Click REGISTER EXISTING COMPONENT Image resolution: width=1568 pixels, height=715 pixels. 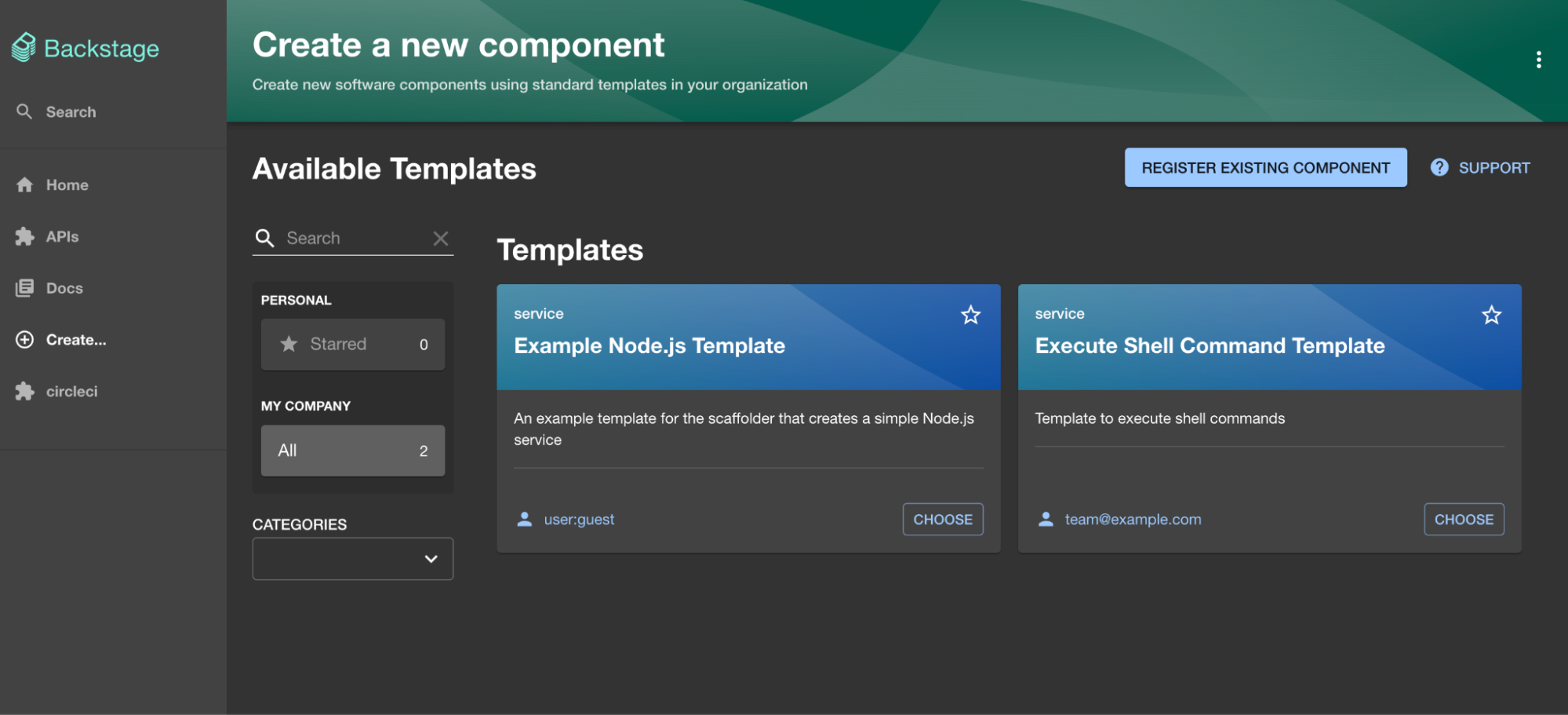(x=1265, y=167)
